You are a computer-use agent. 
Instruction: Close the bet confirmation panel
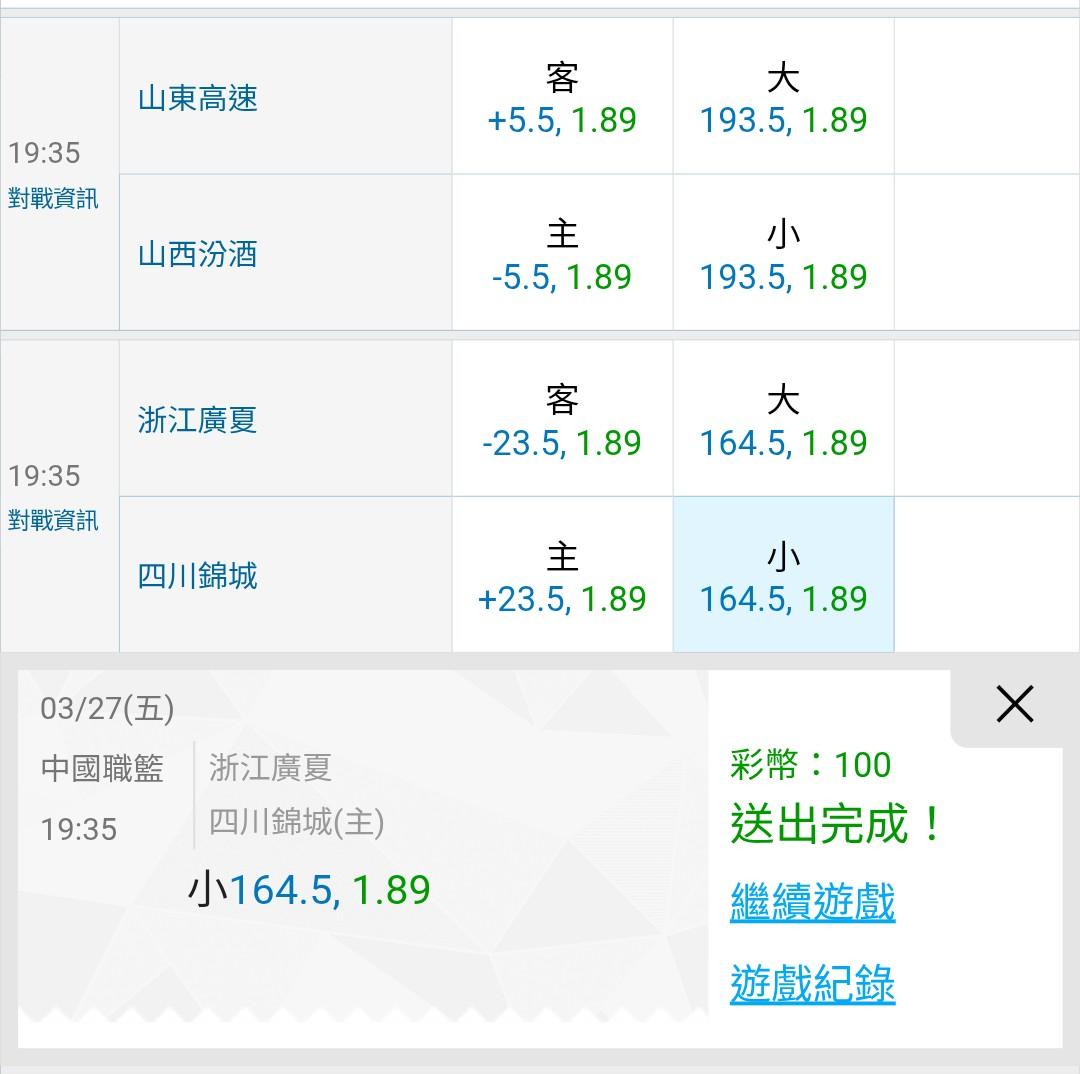[1014, 705]
